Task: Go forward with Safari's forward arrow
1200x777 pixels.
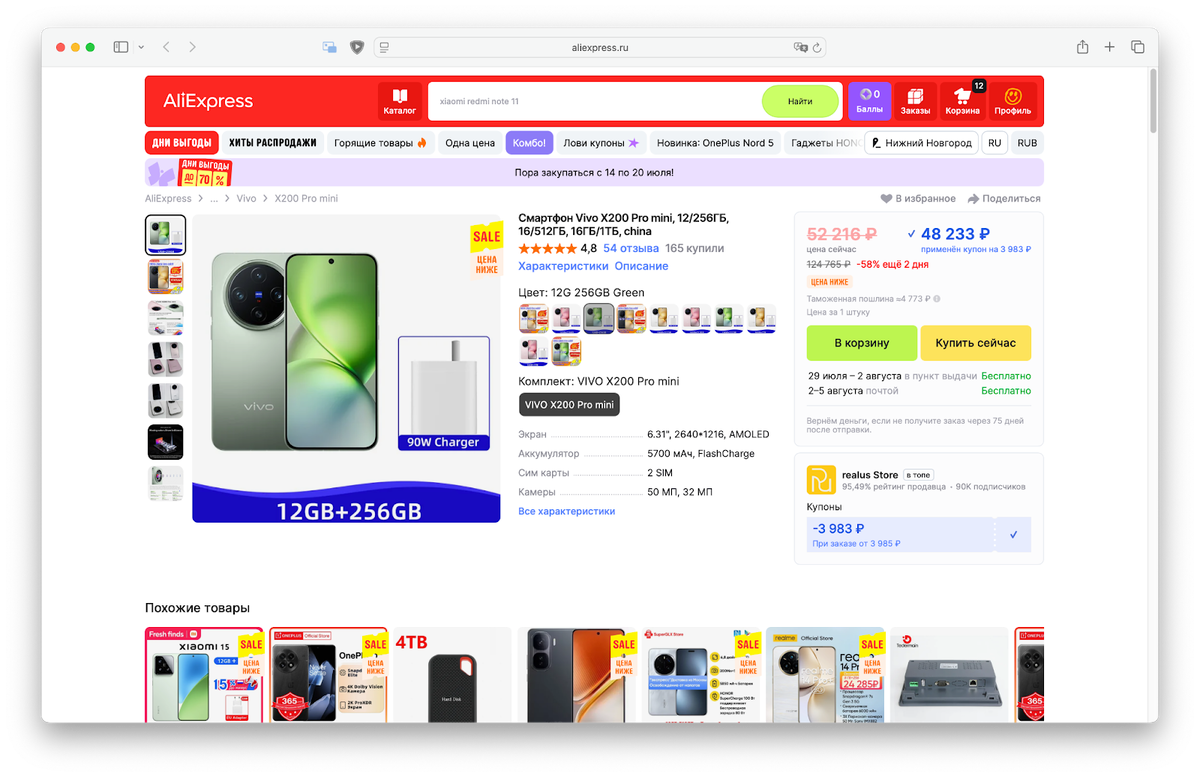Action: coord(192,47)
